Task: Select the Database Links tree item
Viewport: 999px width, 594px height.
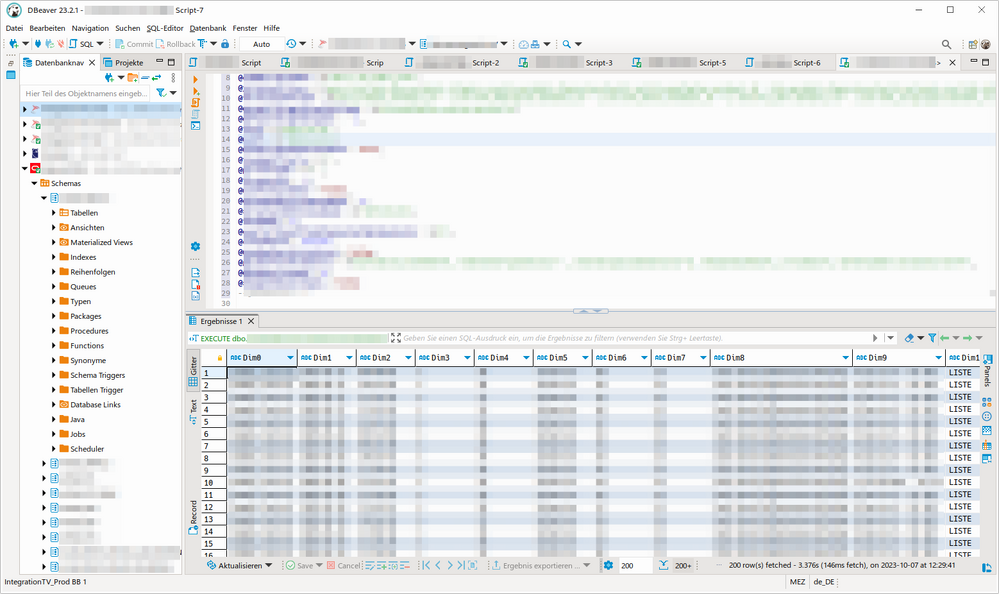Action: coord(95,405)
